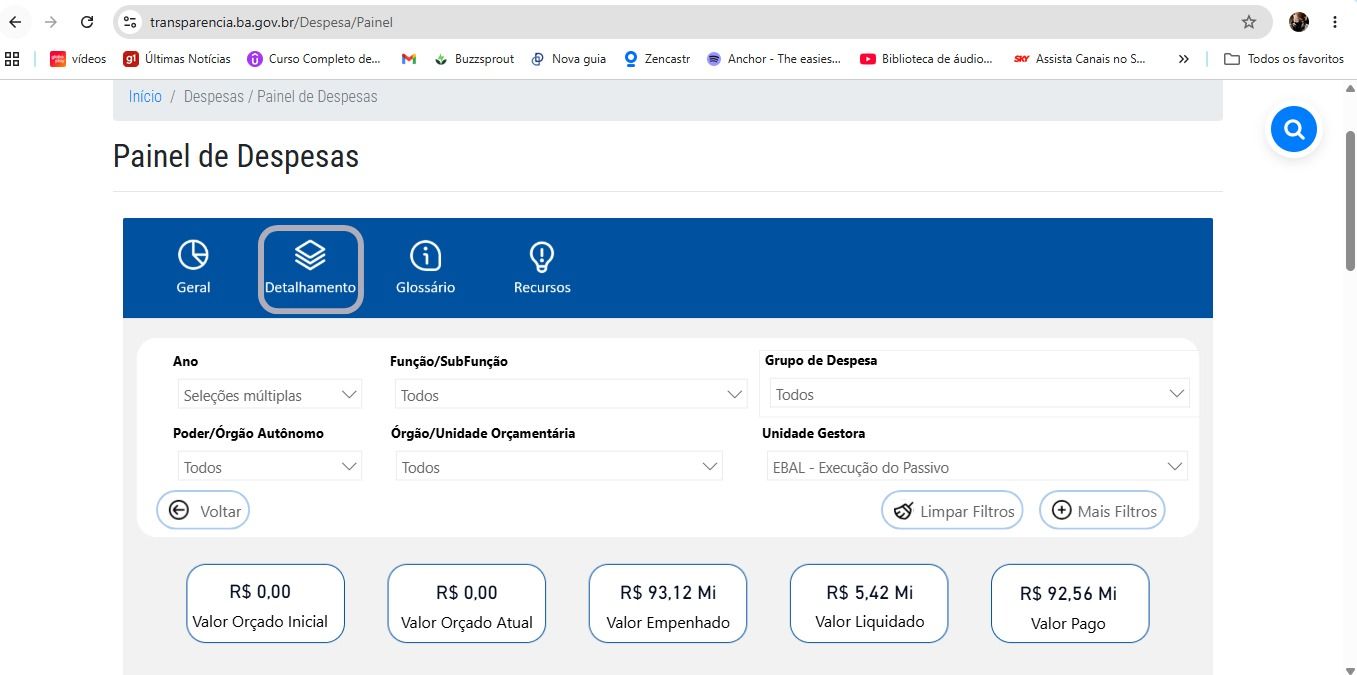Expand the Poder/Órgão Autônomo dropdown

(x=270, y=467)
